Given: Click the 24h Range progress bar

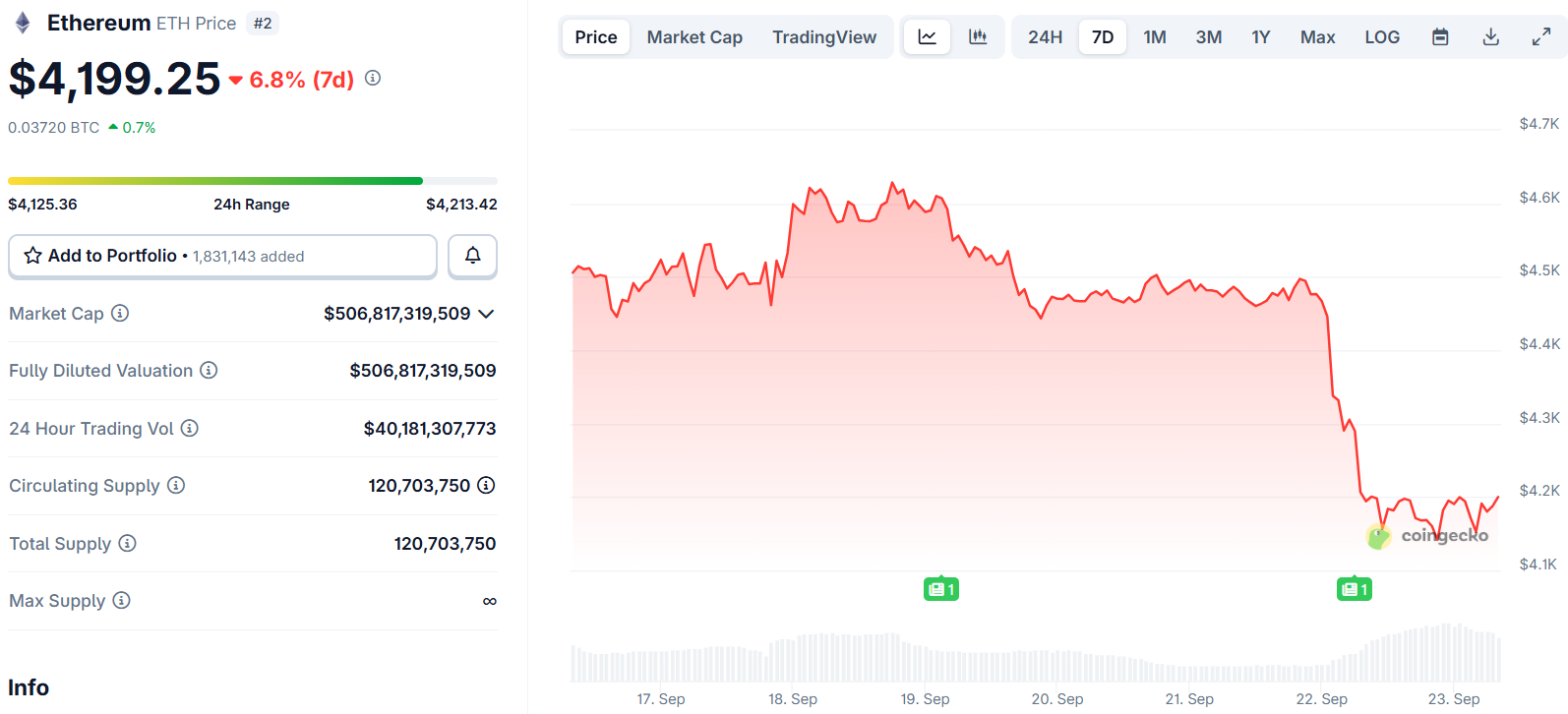Looking at the screenshot, I should coord(253,181).
